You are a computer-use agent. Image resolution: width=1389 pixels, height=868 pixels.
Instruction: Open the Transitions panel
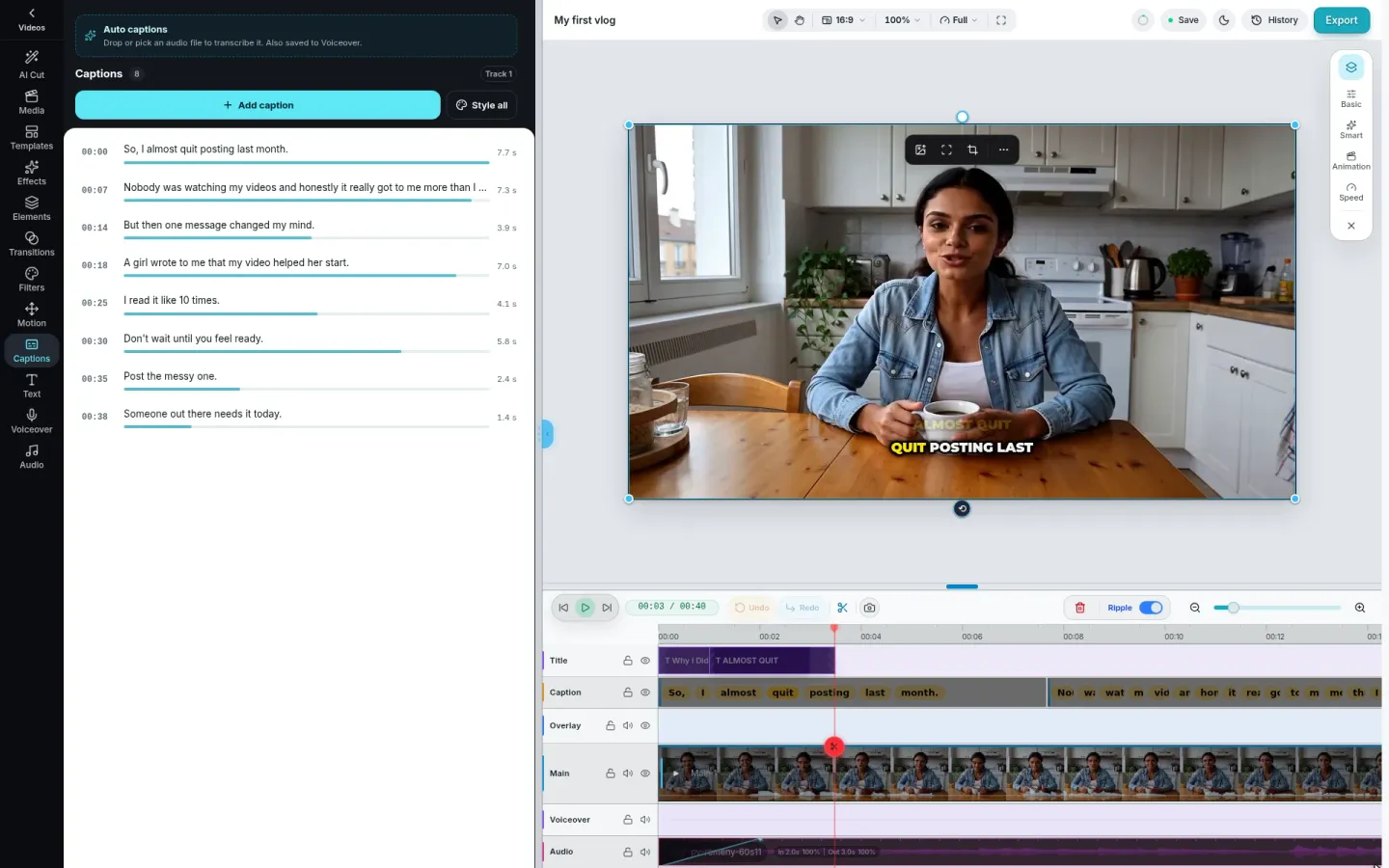pyautogui.click(x=32, y=244)
